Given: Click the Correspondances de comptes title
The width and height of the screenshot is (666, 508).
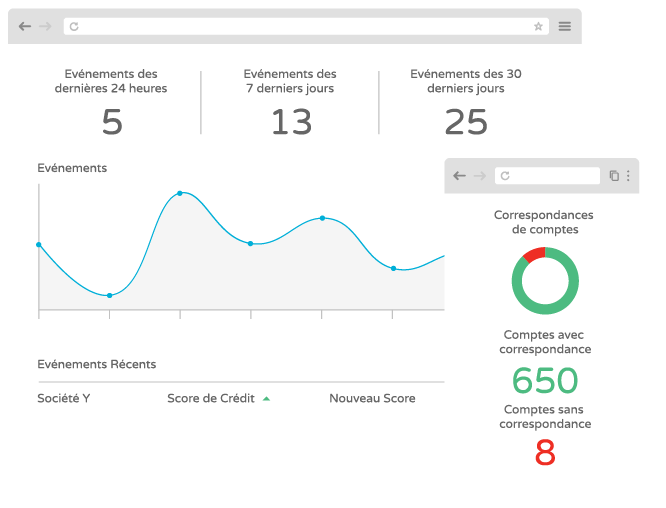Looking at the screenshot, I should click(544, 222).
